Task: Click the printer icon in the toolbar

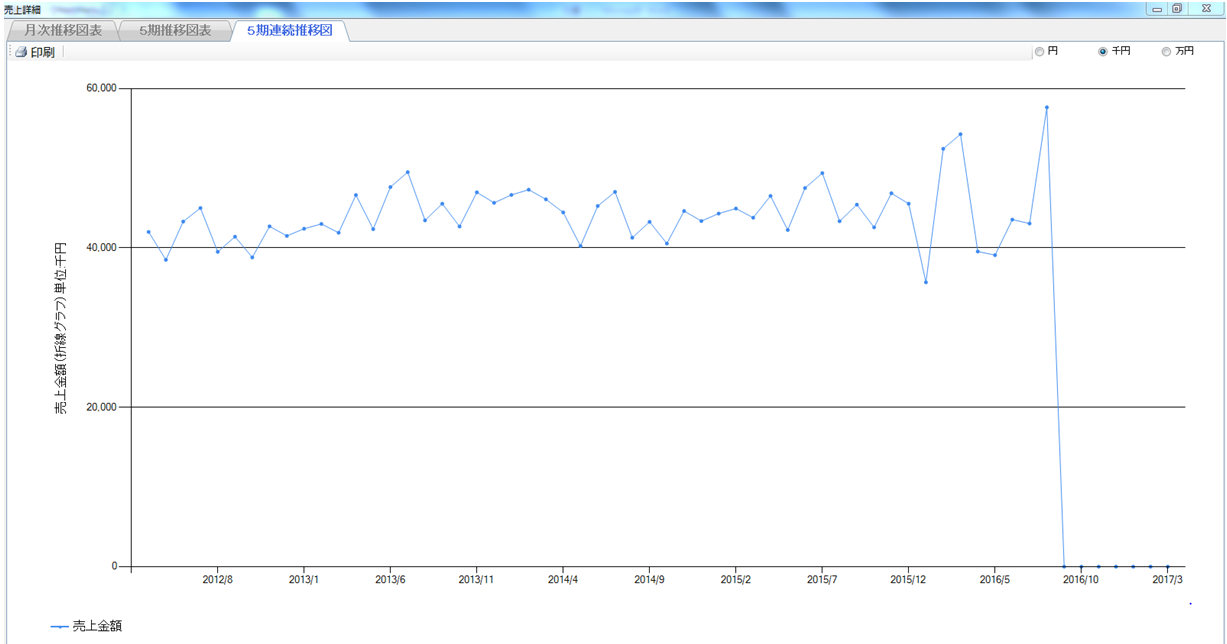Action: click(x=21, y=52)
